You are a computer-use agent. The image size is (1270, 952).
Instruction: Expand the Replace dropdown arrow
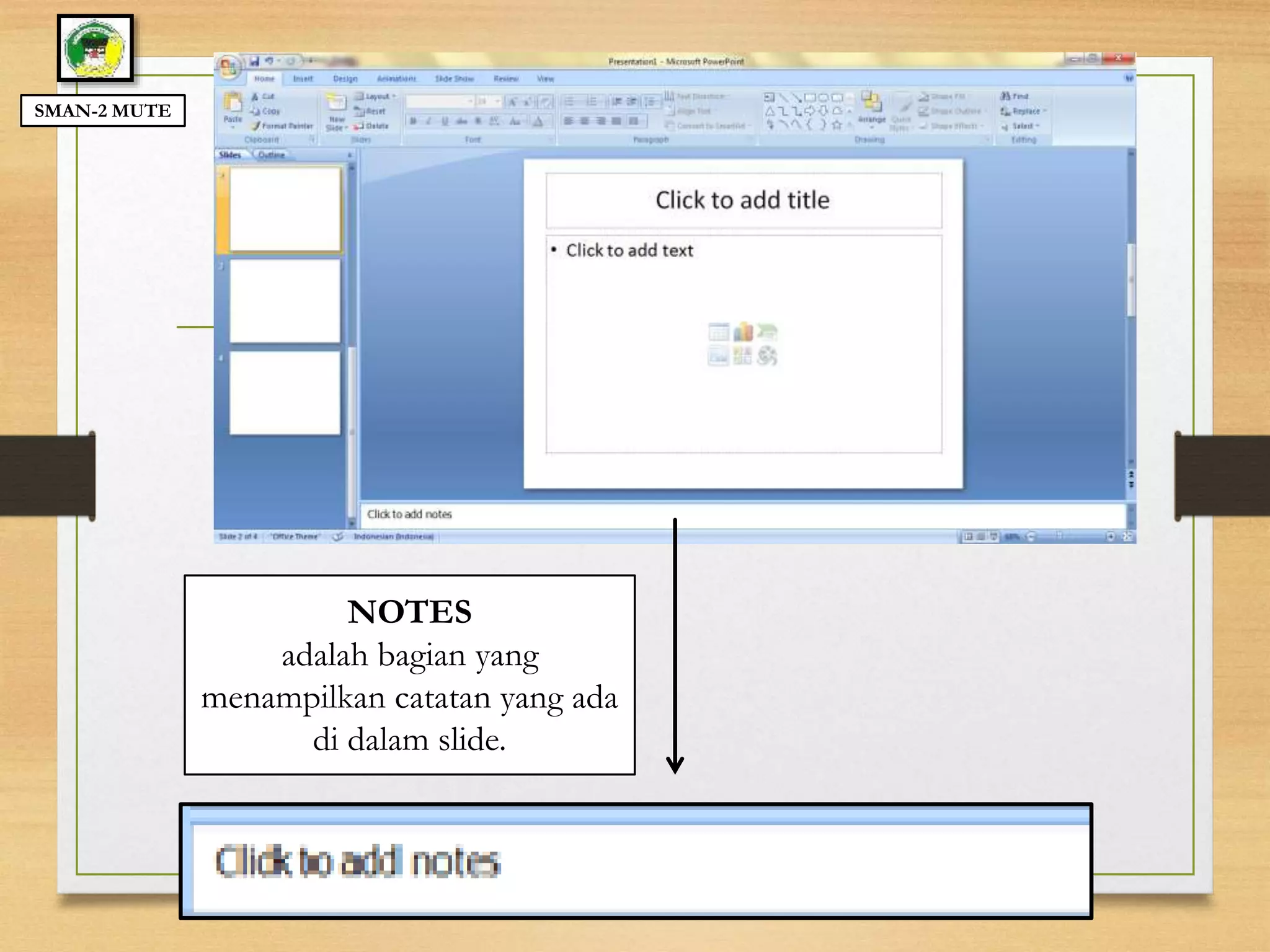[1045, 111]
